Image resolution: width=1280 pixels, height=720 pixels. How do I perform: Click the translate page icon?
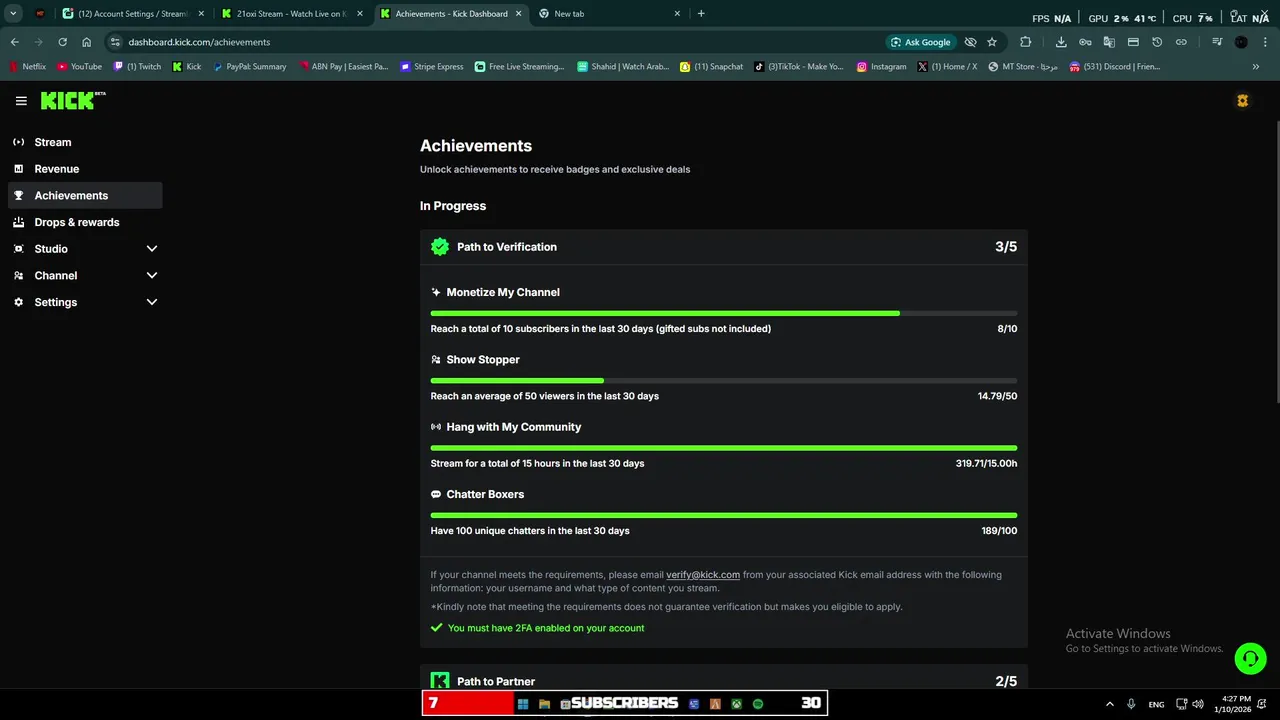pos(1109,42)
